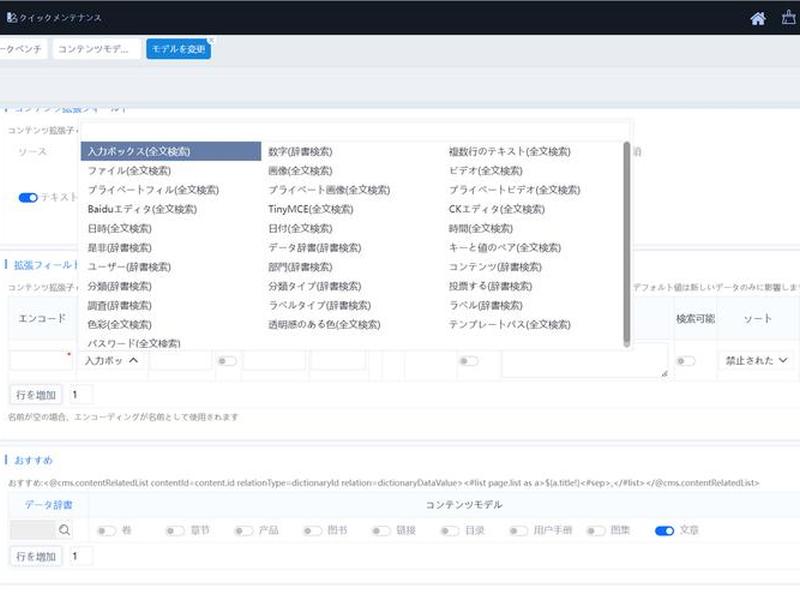Select パスワード(全文検索) option

[134, 343]
